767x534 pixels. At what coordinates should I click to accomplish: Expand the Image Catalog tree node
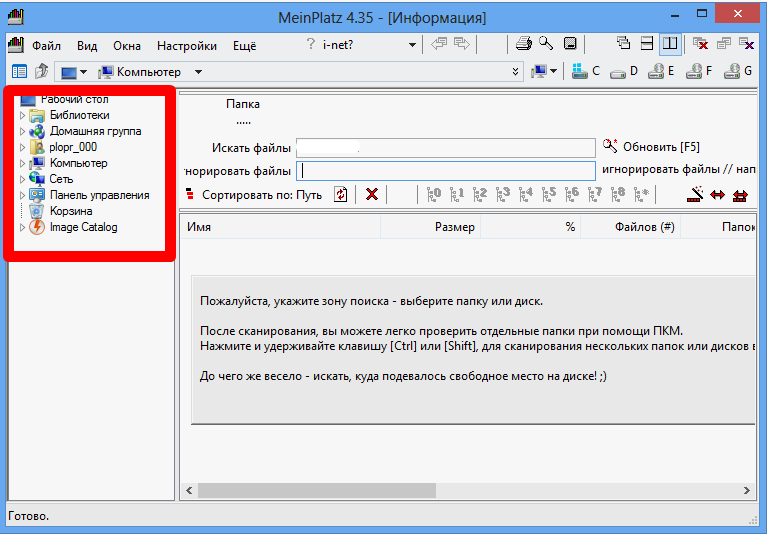pyautogui.click(x=23, y=227)
